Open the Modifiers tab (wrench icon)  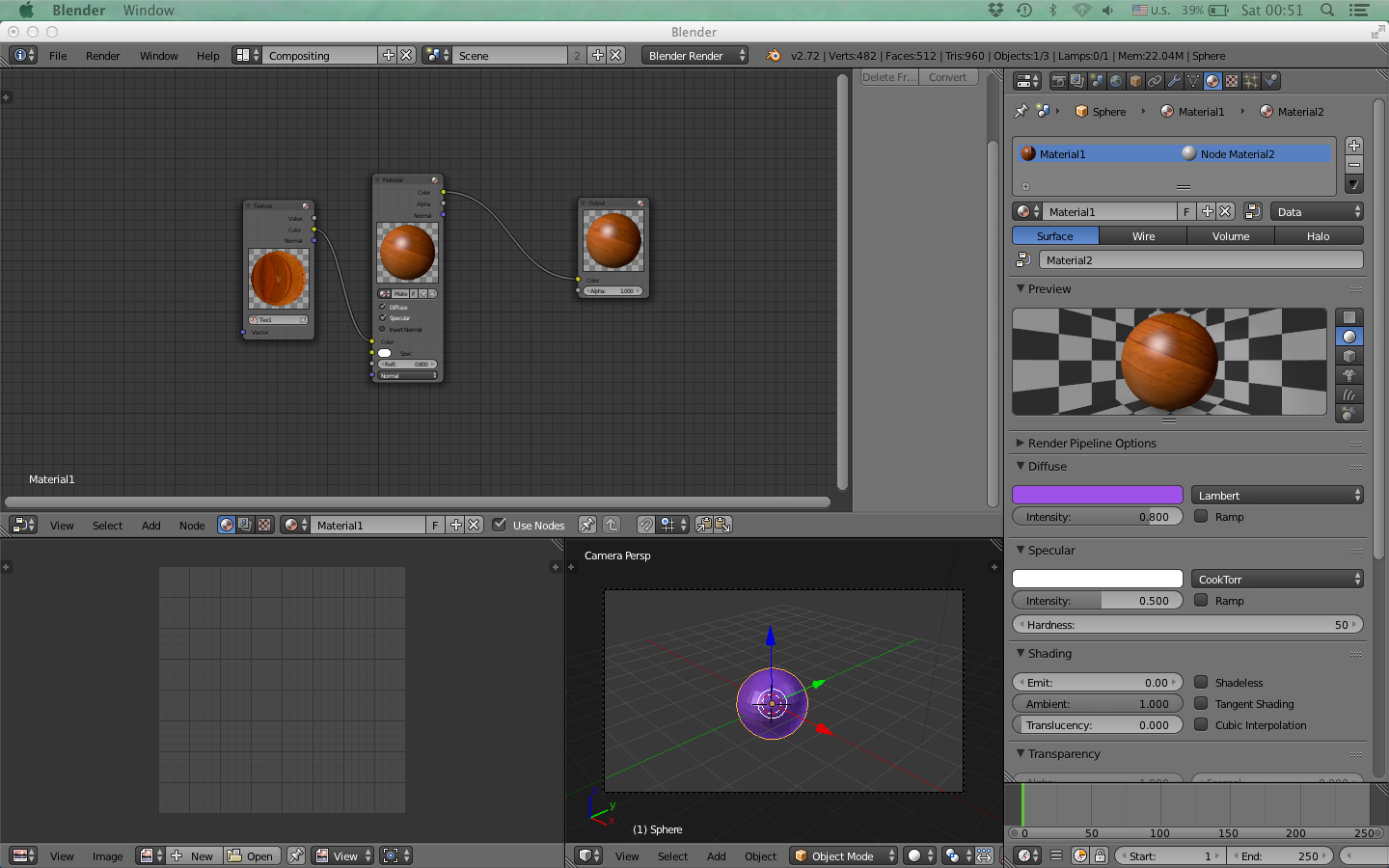[x=1174, y=81]
